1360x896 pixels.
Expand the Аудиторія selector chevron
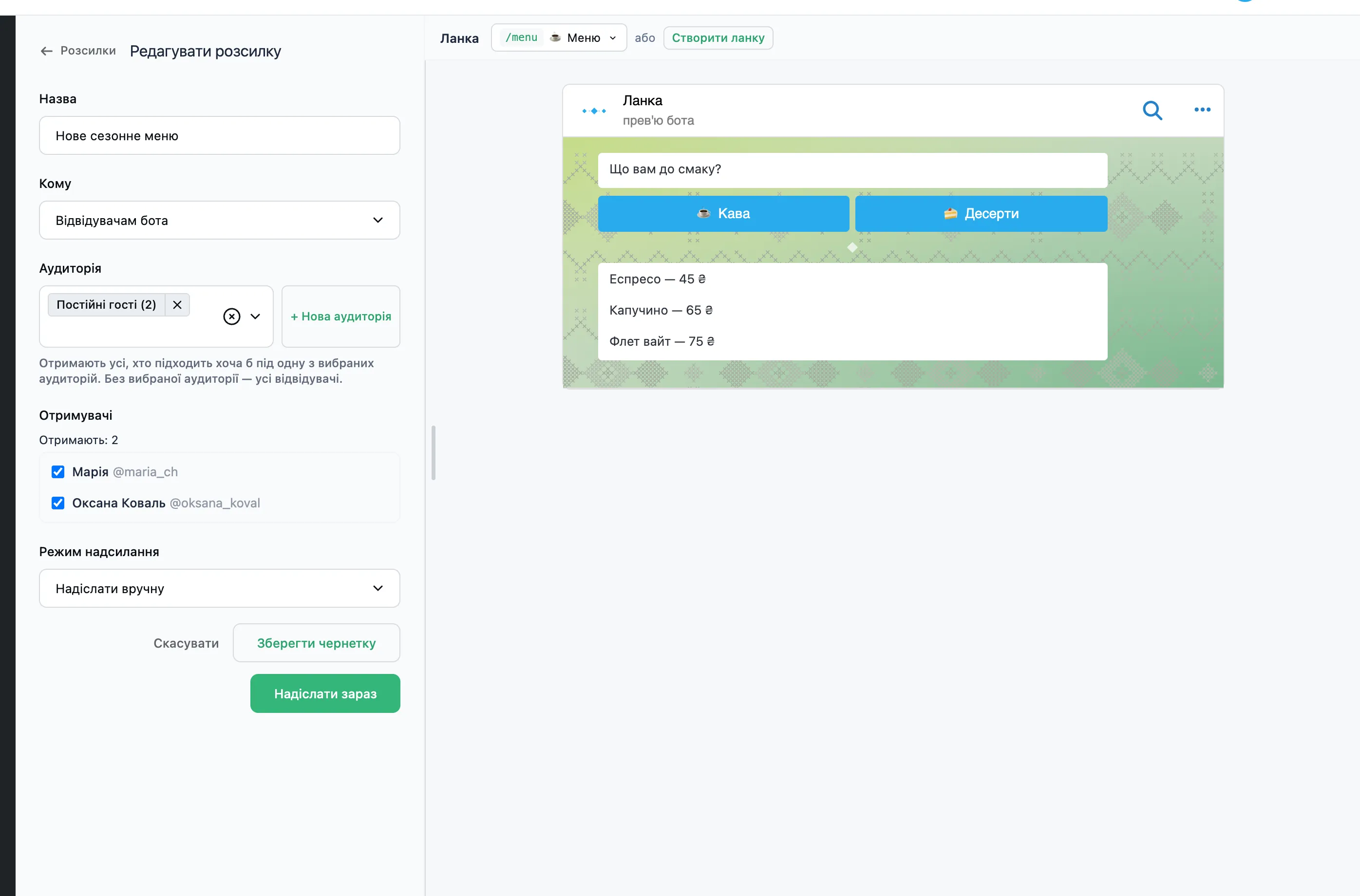tap(255, 317)
